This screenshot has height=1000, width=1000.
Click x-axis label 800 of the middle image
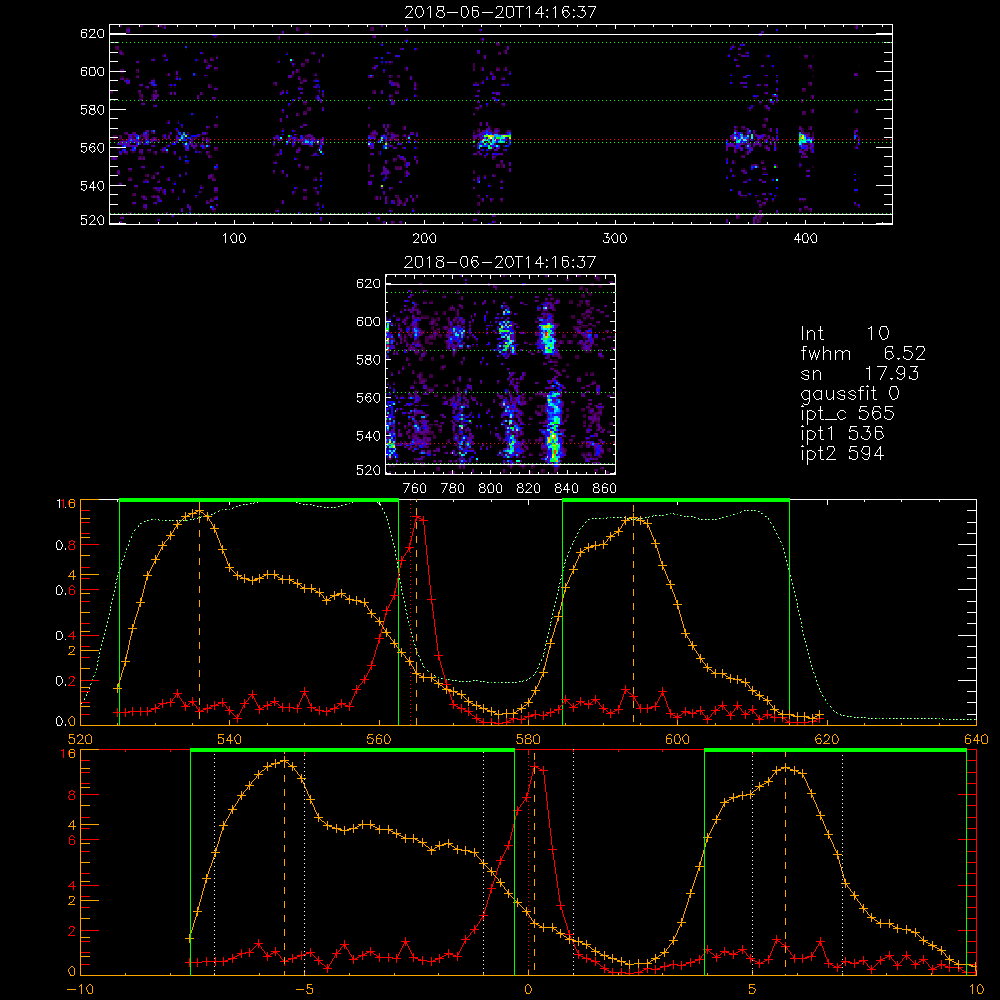(490, 489)
